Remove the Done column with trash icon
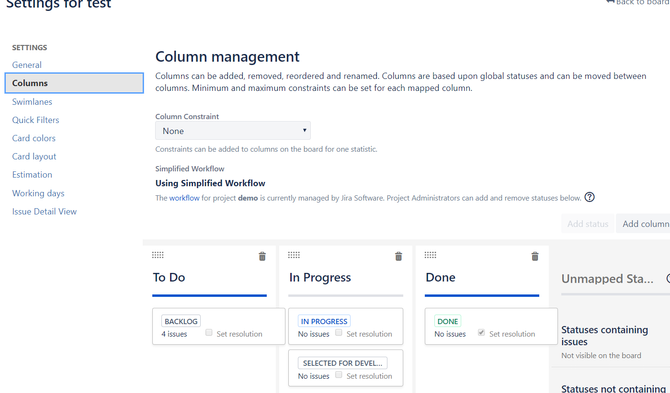The height and width of the screenshot is (393, 670). click(535, 256)
